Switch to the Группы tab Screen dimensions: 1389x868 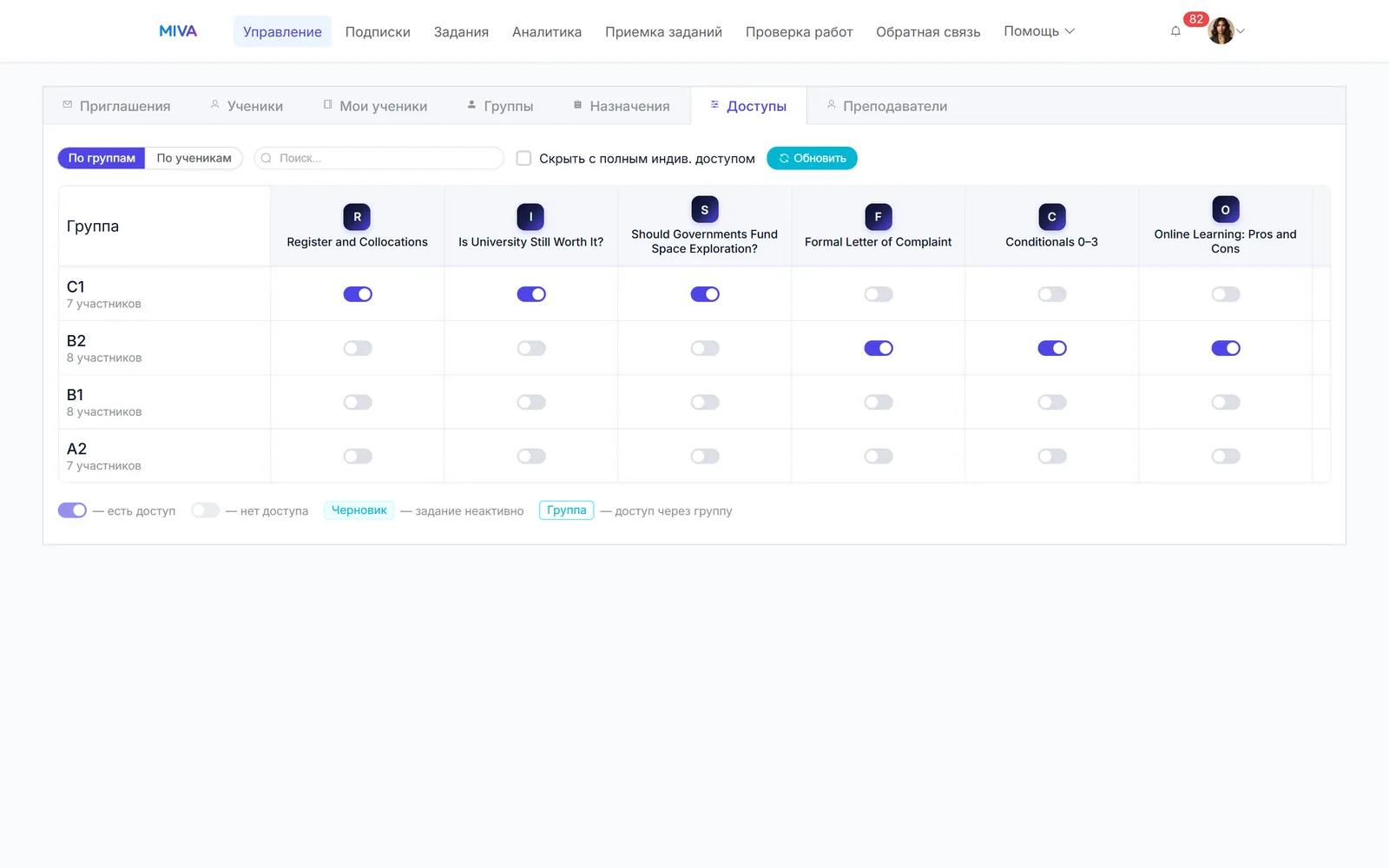(500, 106)
